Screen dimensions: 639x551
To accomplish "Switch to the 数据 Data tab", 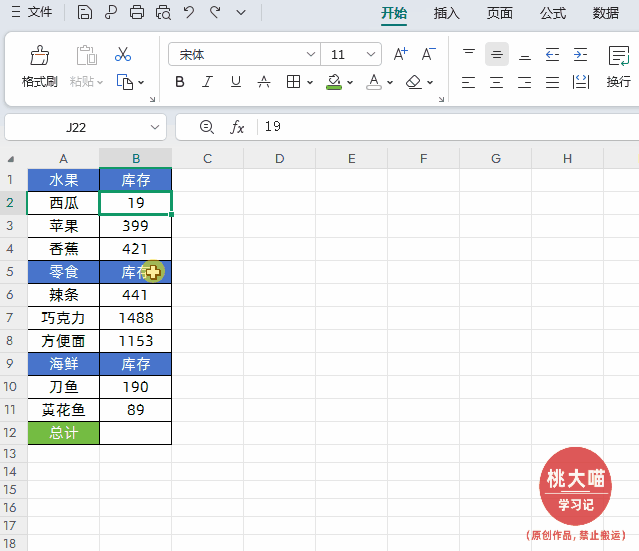I will (606, 13).
